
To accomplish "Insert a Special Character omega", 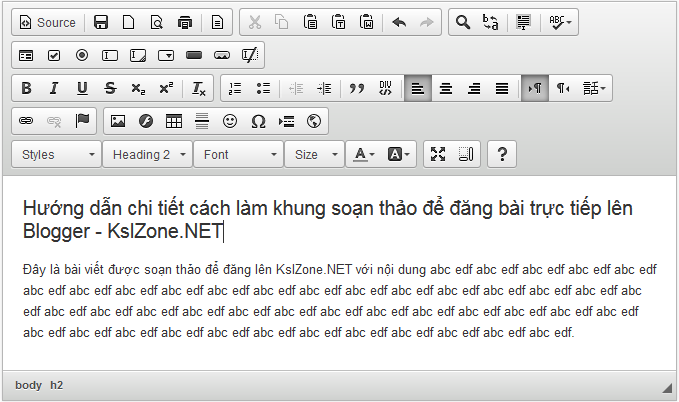I will coord(258,121).
